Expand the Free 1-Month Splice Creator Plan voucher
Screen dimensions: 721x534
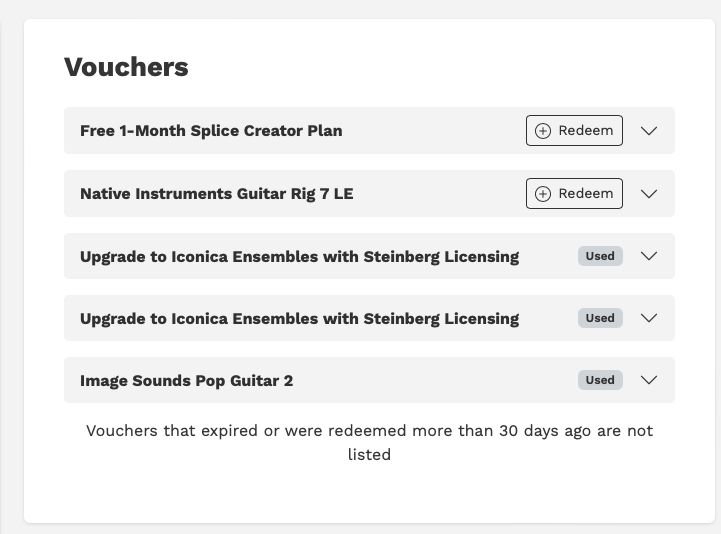pos(649,131)
